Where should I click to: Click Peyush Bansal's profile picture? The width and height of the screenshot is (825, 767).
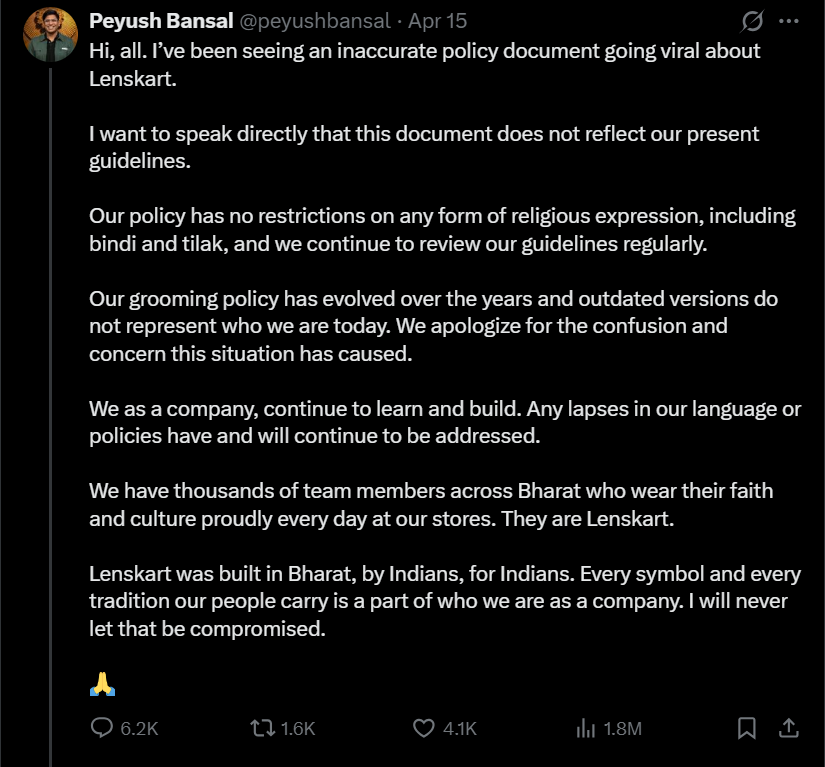click(49, 37)
